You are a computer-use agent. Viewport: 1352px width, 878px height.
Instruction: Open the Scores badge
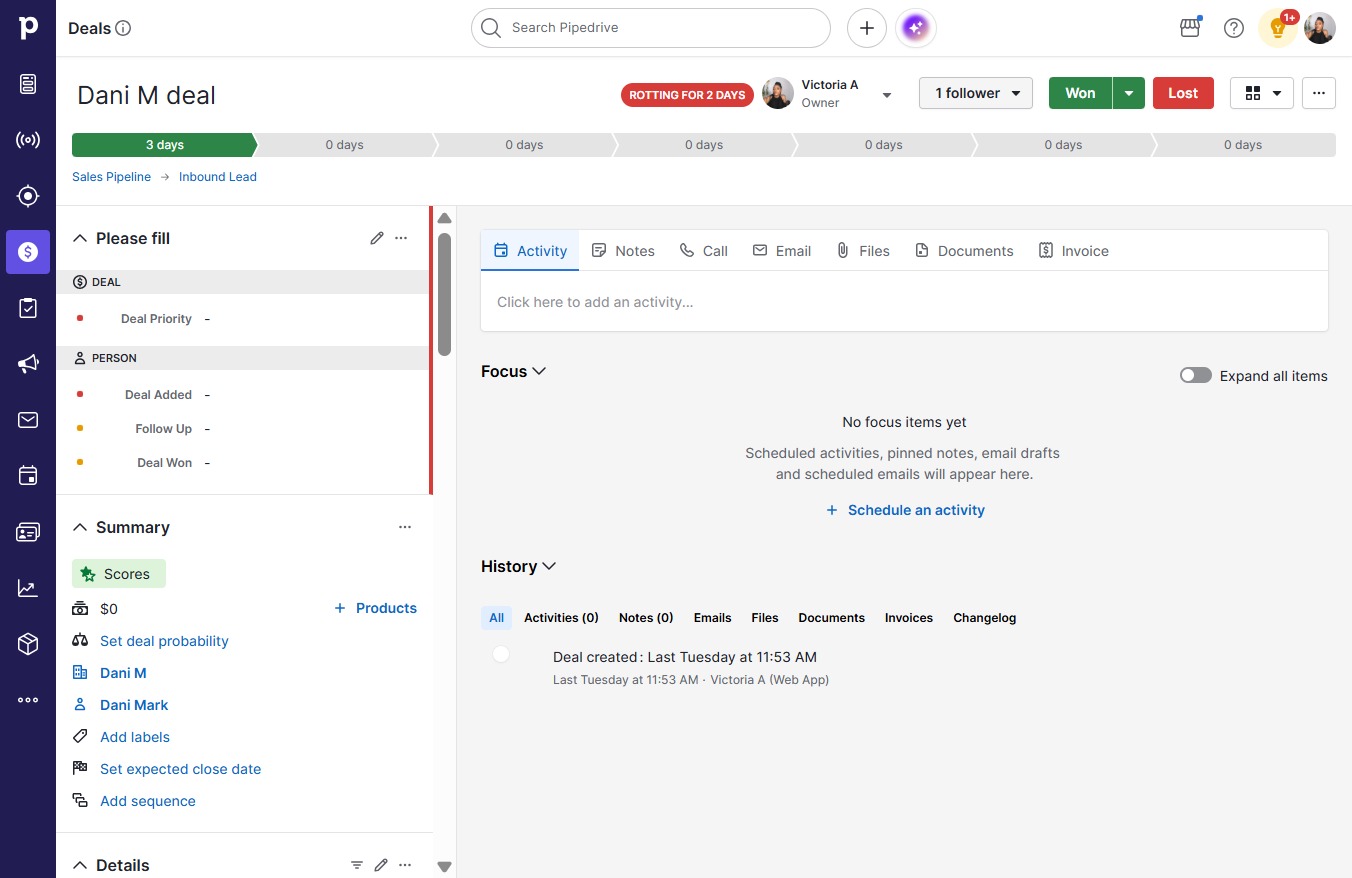point(119,574)
